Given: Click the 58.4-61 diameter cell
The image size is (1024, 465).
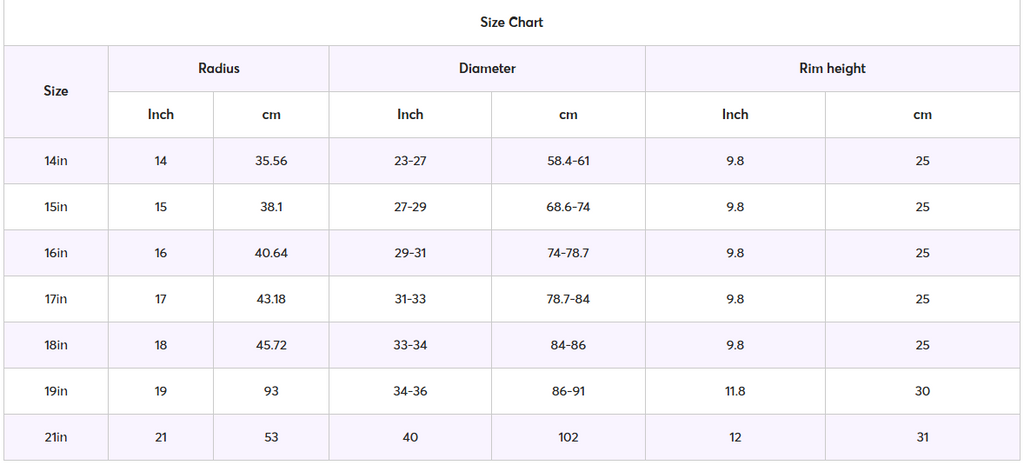Looking at the screenshot, I should [568, 161].
